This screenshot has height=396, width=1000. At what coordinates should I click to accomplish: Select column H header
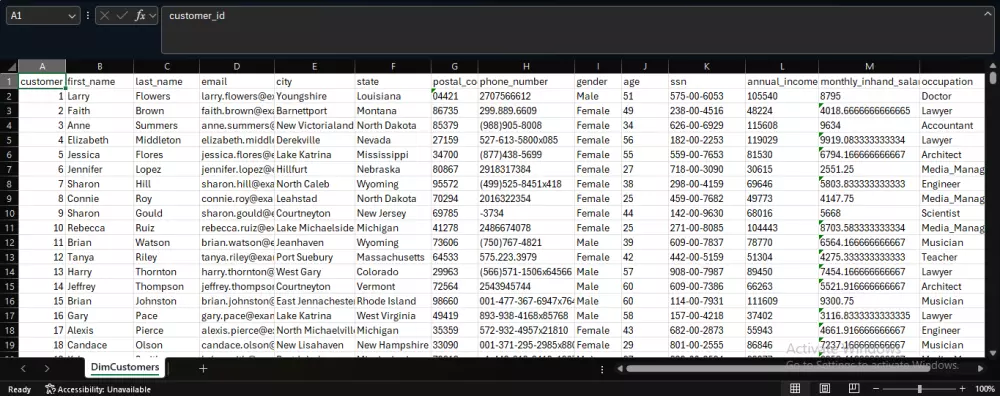pos(526,66)
